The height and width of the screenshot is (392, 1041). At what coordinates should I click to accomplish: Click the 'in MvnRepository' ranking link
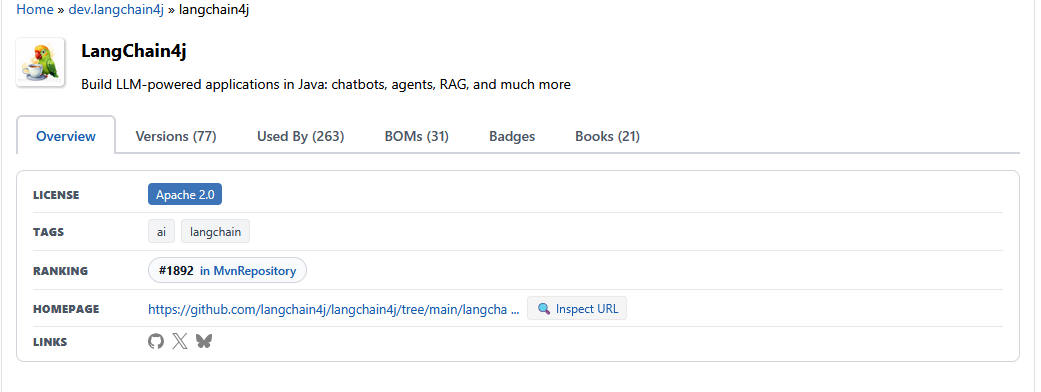[x=248, y=270]
